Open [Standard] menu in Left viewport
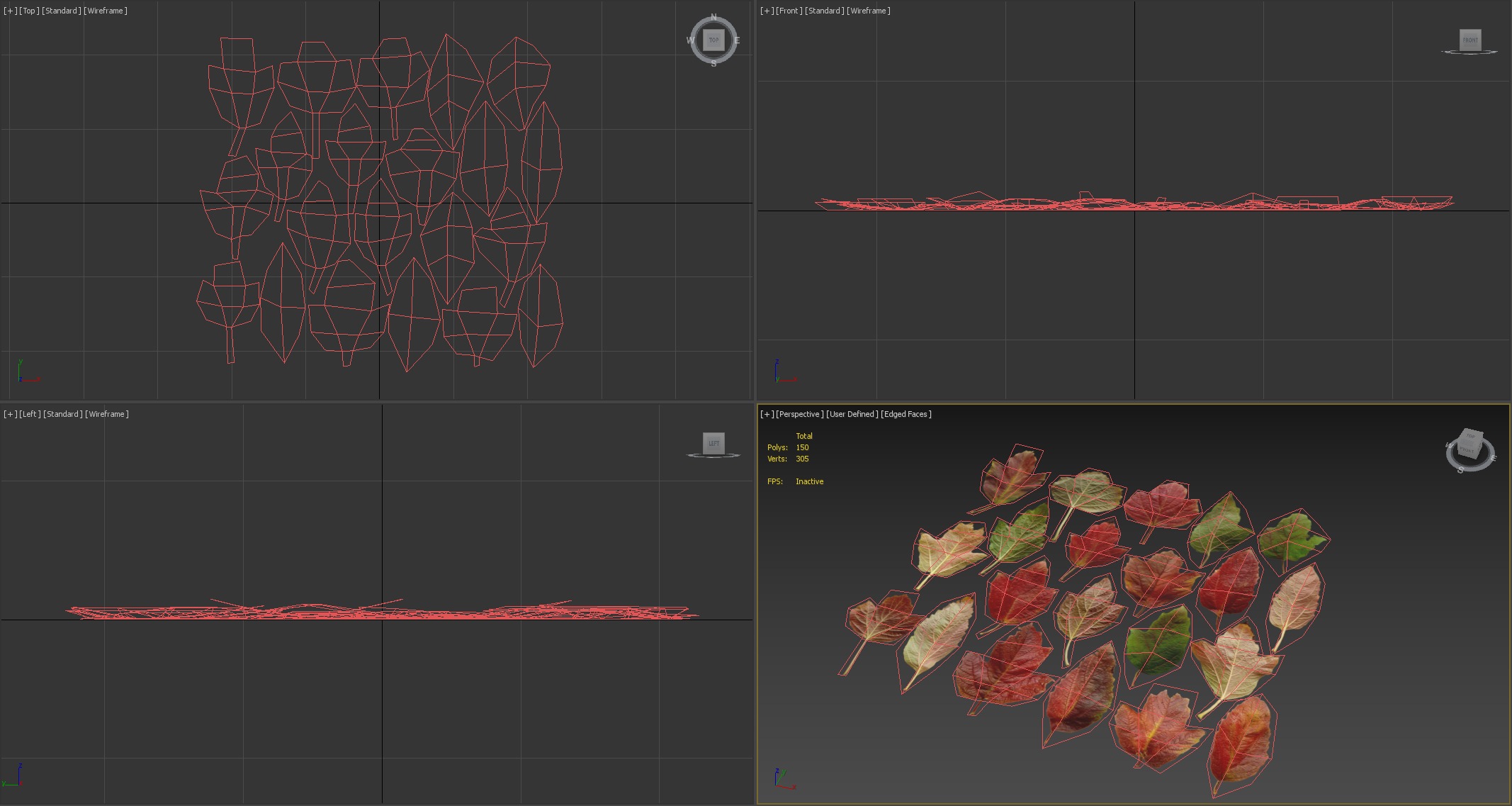The width and height of the screenshot is (1512, 806). [62, 414]
